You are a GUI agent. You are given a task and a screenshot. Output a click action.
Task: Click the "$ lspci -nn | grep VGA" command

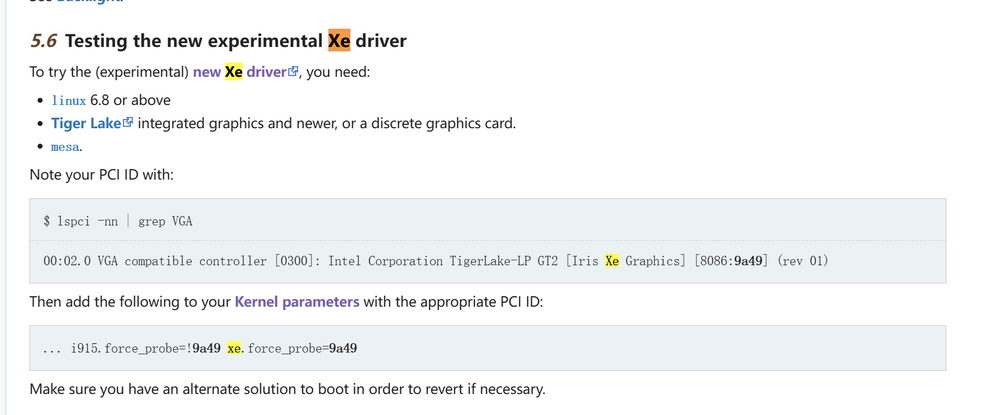click(118, 221)
